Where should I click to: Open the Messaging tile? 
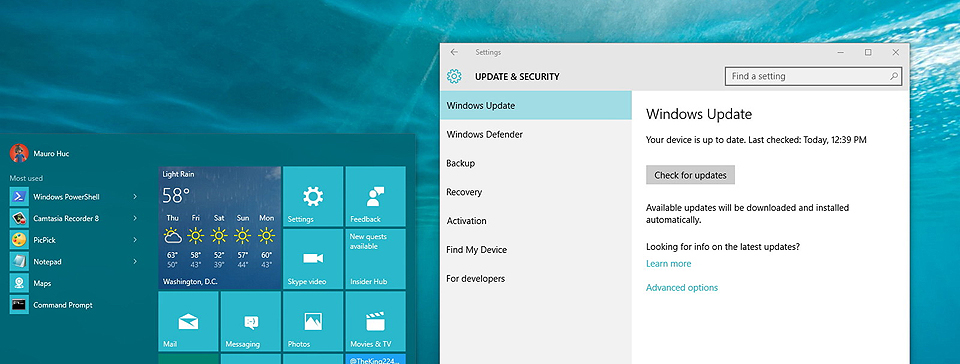(x=250, y=321)
